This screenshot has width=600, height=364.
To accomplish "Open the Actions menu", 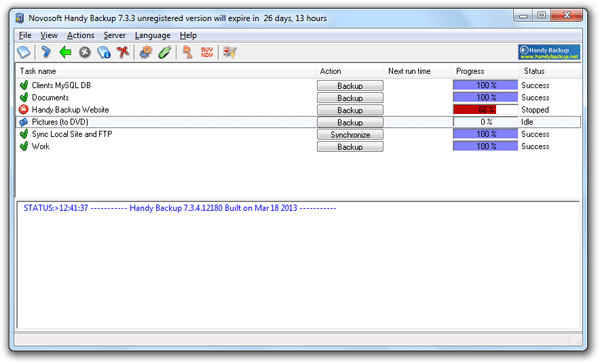I will click(x=80, y=35).
